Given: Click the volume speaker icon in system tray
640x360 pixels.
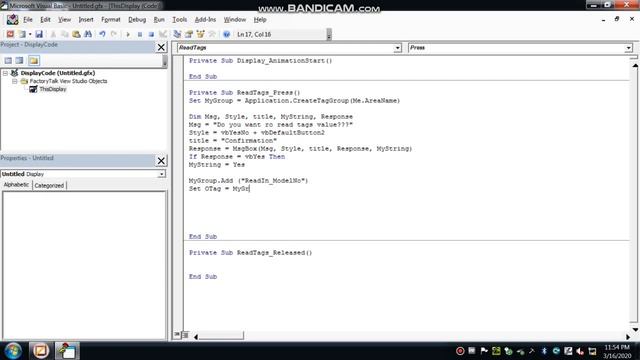Looking at the screenshot, I should tap(580, 351).
